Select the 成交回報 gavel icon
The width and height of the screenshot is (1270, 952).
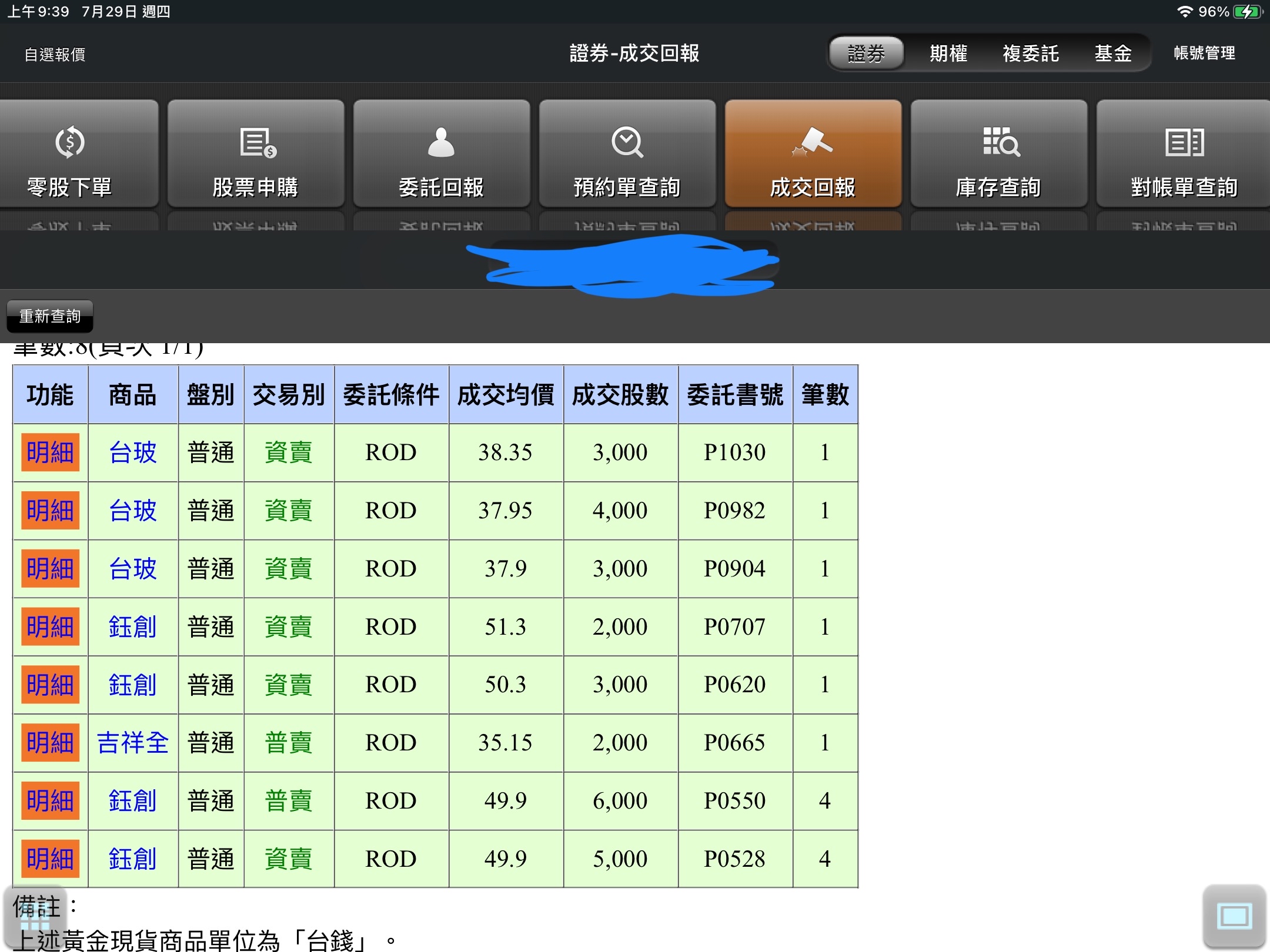tap(813, 143)
